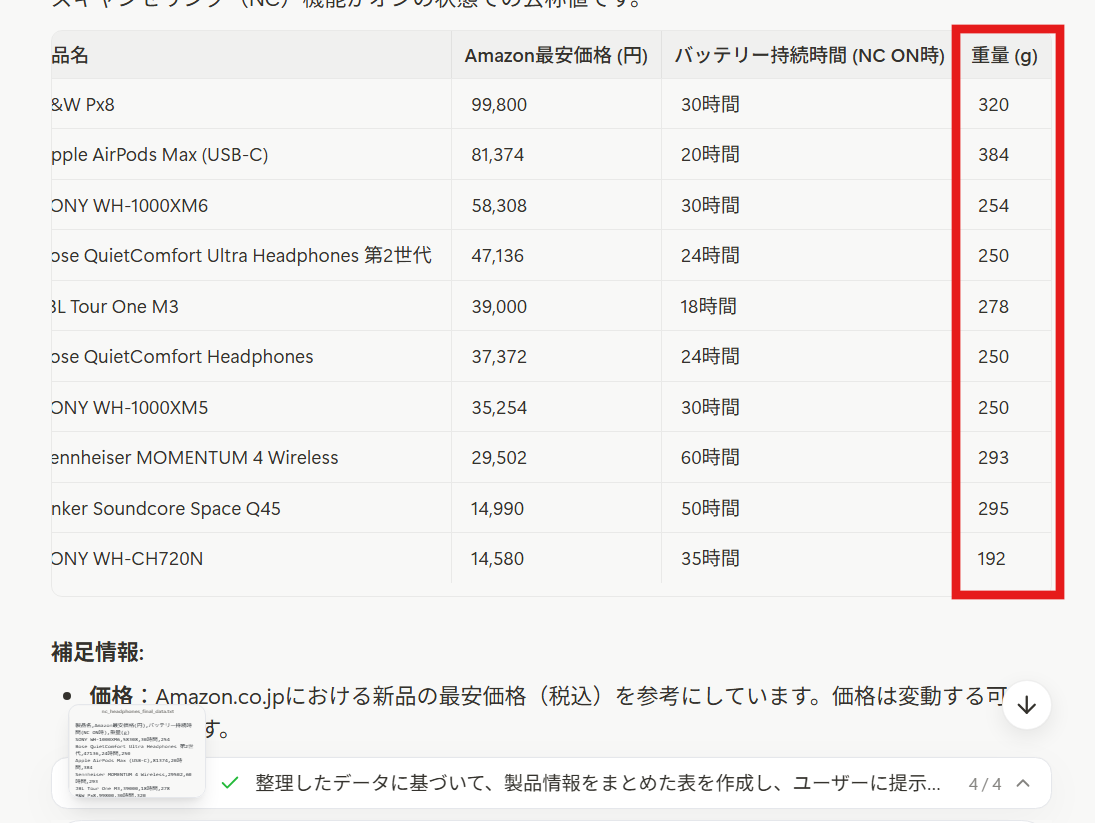1095x823 pixels.
Task: Click the price 58,308 cell
Action: [499, 206]
